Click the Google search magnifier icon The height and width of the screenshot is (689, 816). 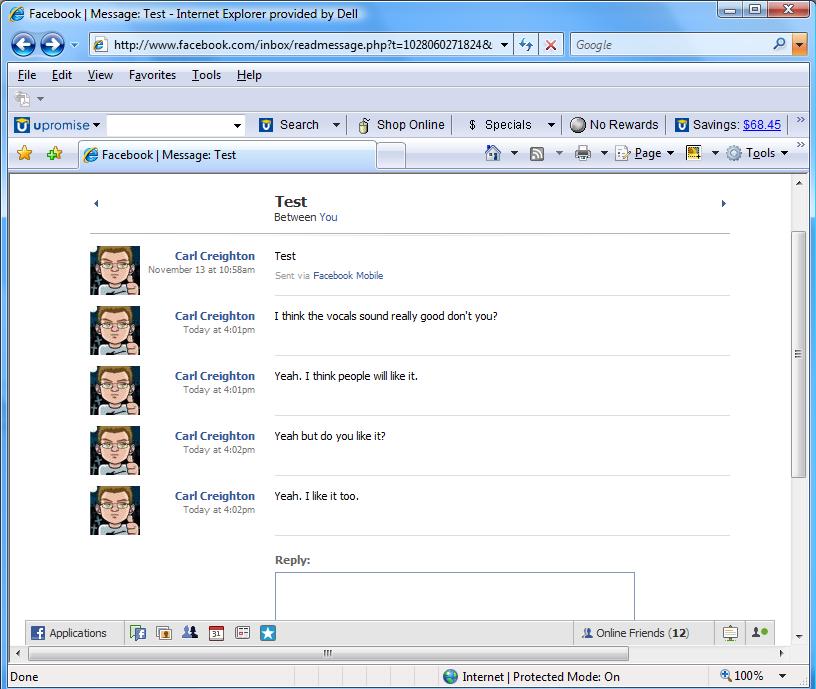[779, 44]
